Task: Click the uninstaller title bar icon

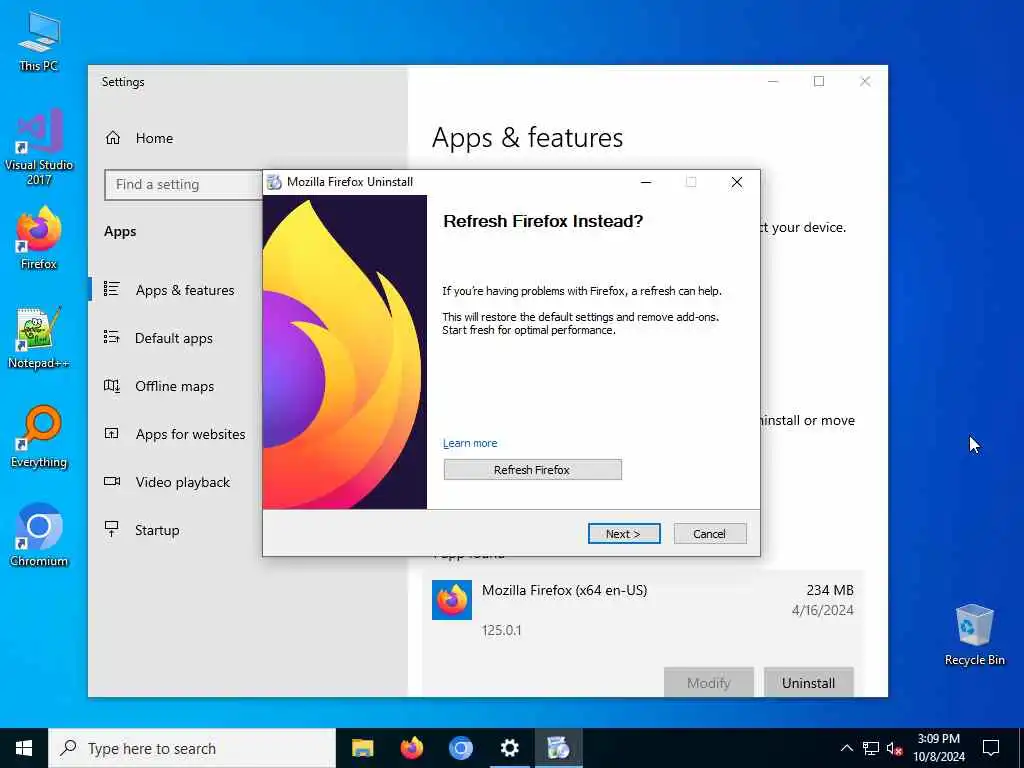Action: coord(274,182)
